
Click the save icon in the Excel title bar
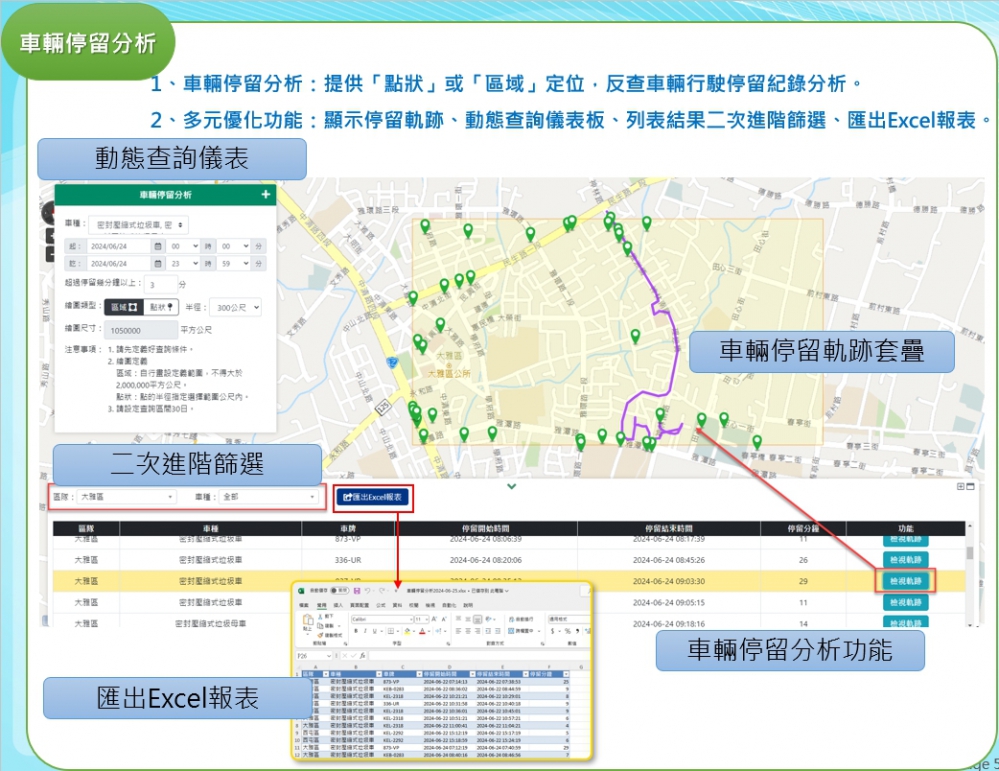click(x=356, y=592)
